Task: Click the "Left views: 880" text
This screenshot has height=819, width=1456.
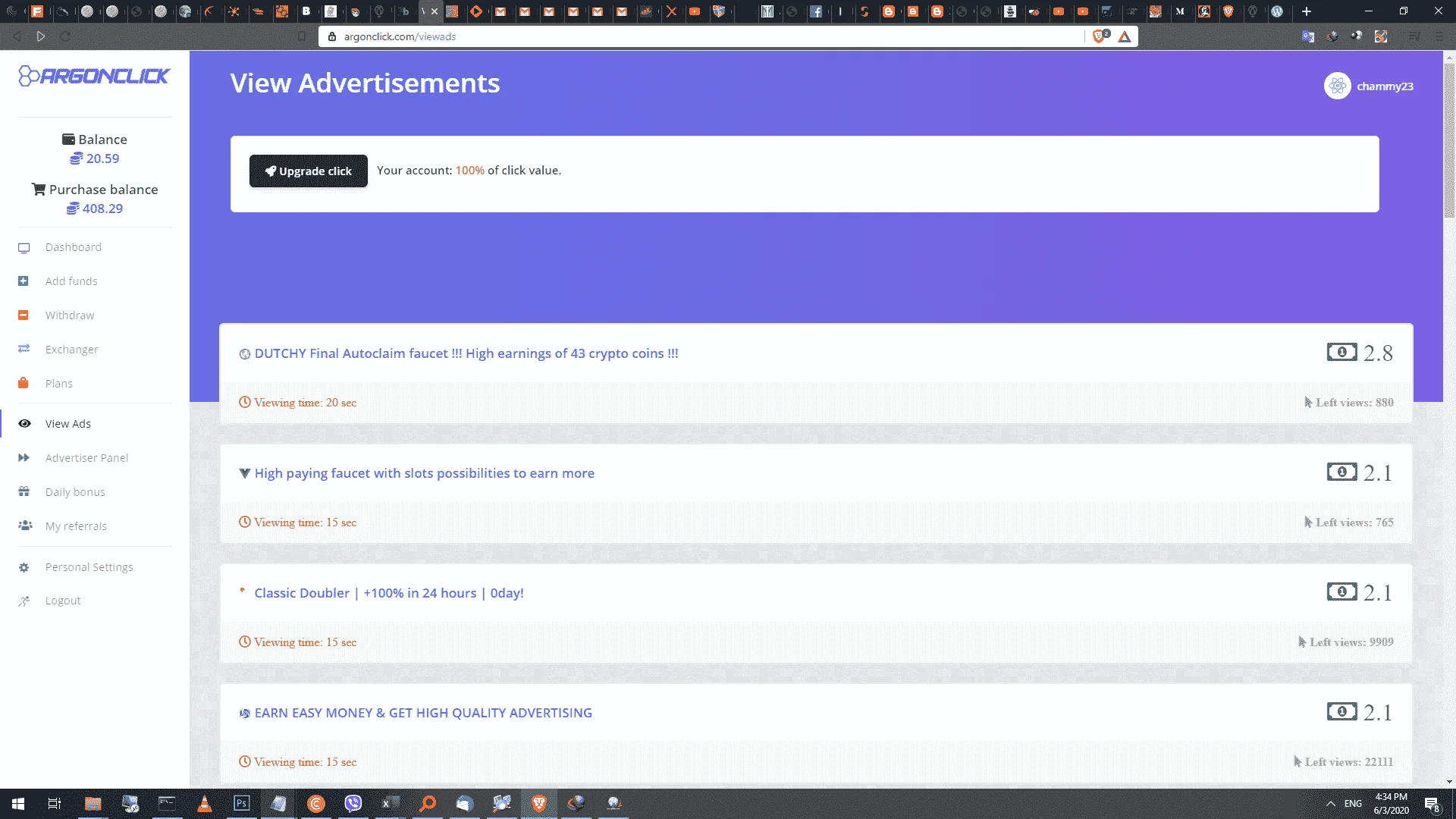Action: tap(1354, 403)
